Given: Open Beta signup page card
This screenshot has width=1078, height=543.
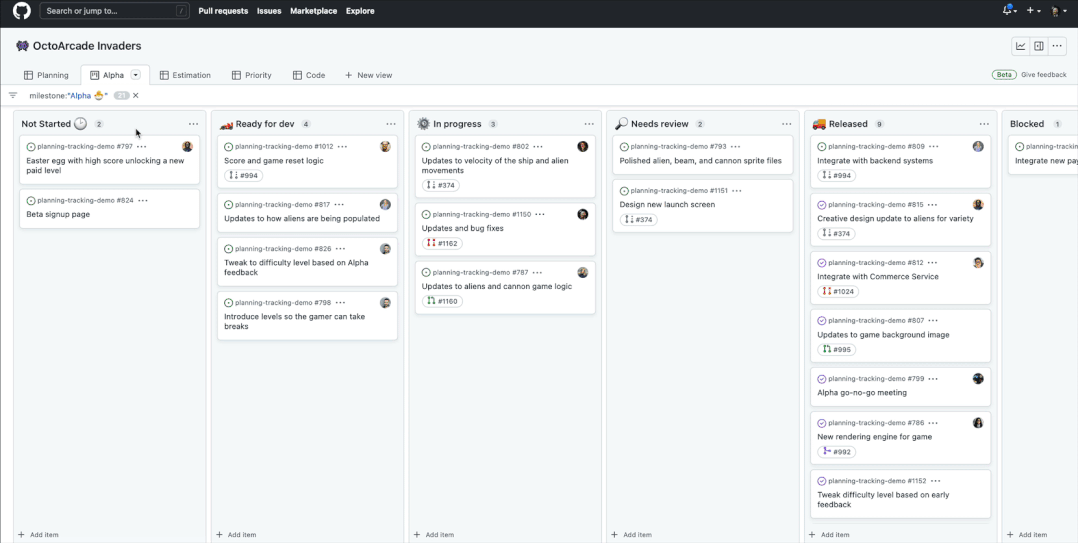Looking at the screenshot, I should tap(58, 214).
